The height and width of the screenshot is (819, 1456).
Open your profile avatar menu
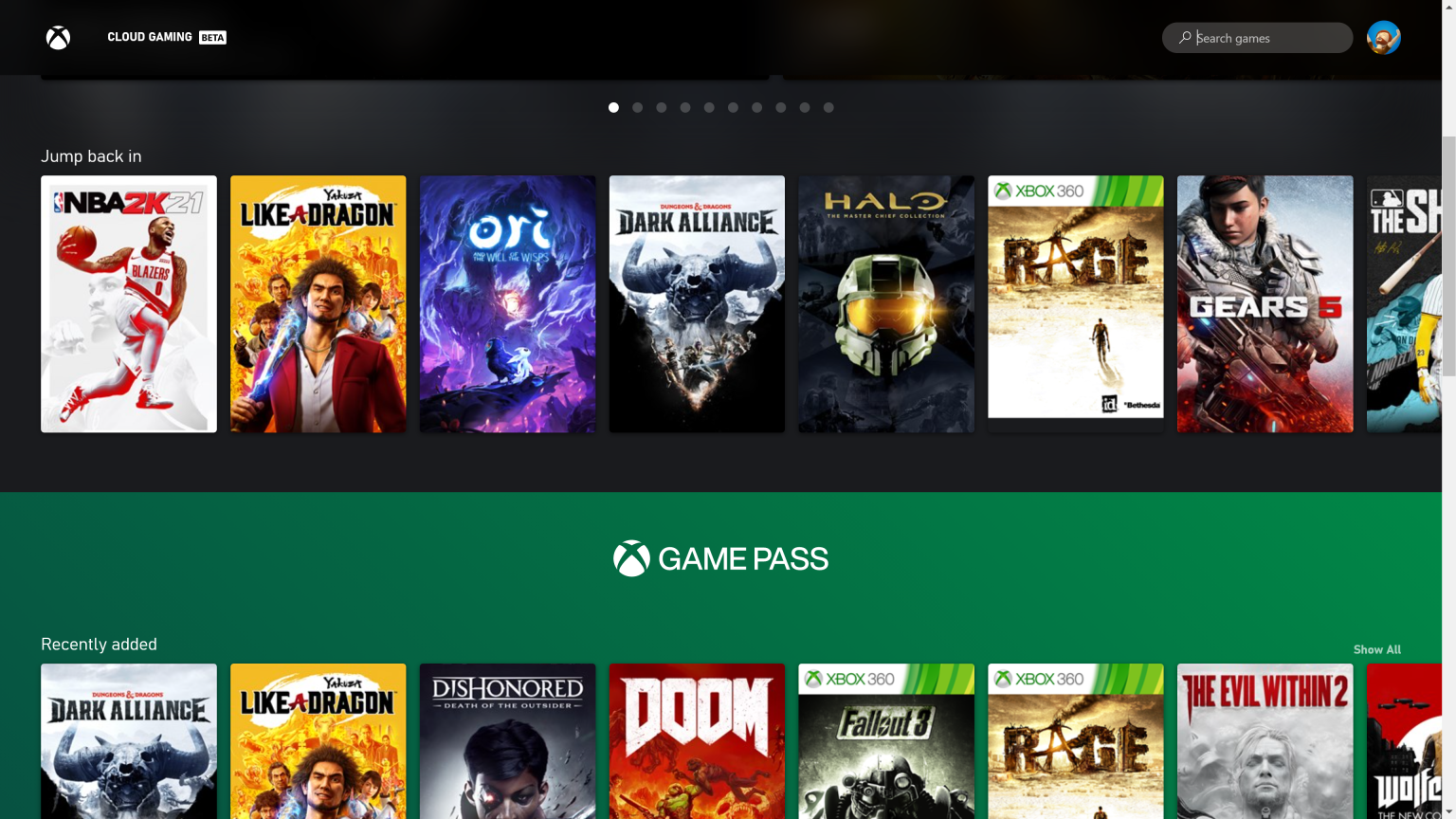tap(1383, 37)
